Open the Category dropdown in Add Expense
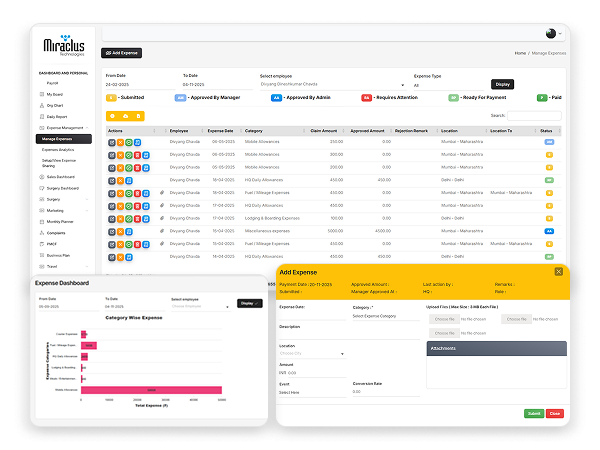600x450 pixels. pos(386,316)
